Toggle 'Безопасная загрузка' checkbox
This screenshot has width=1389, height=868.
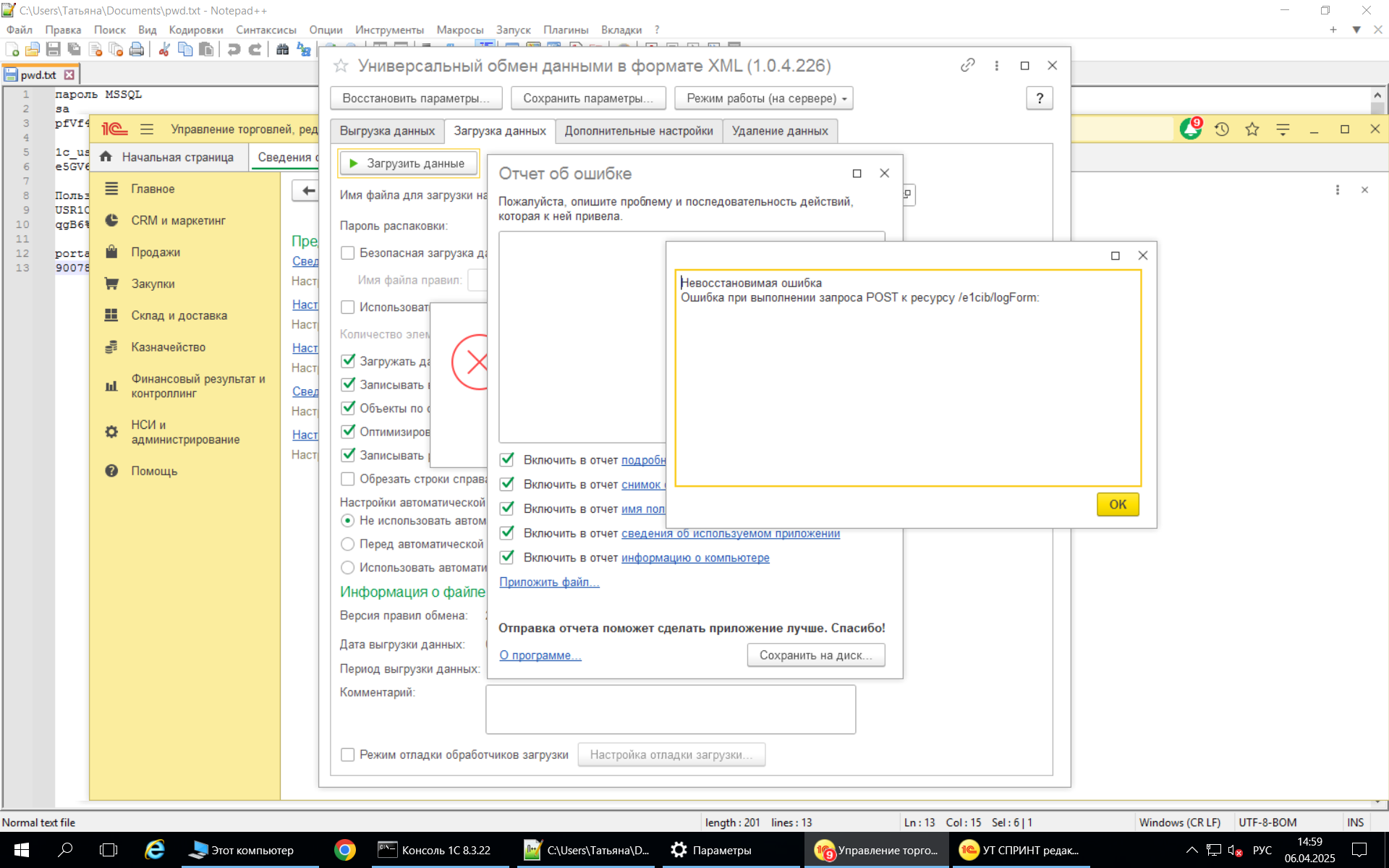click(x=348, y=252)
